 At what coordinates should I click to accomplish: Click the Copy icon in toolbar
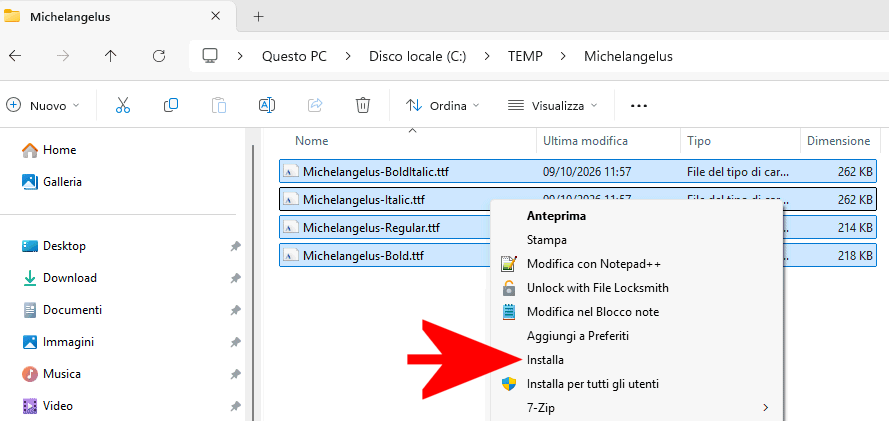point(171,105)
